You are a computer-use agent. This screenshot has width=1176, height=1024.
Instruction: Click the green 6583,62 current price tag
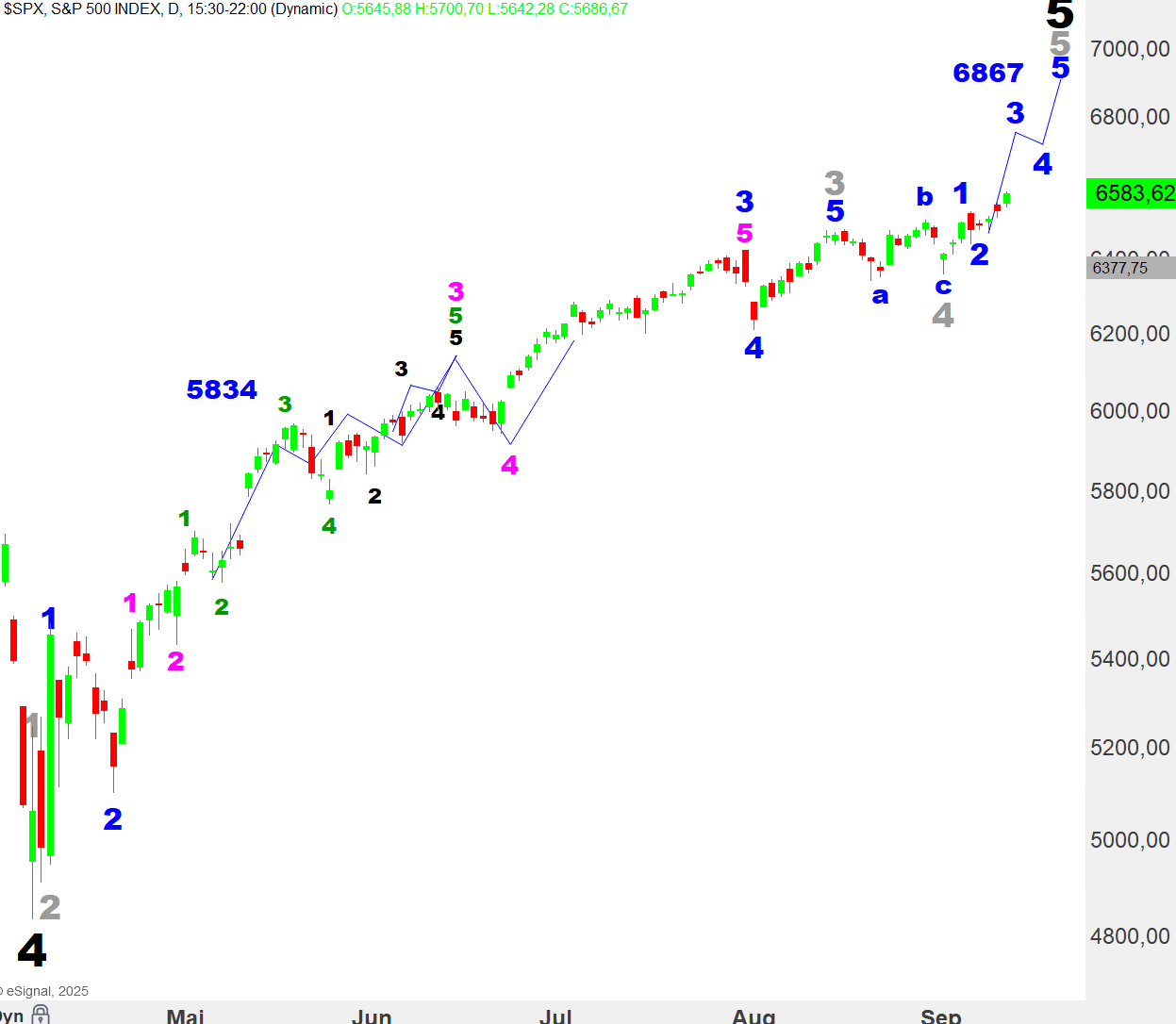click(x=1131, y=193)
